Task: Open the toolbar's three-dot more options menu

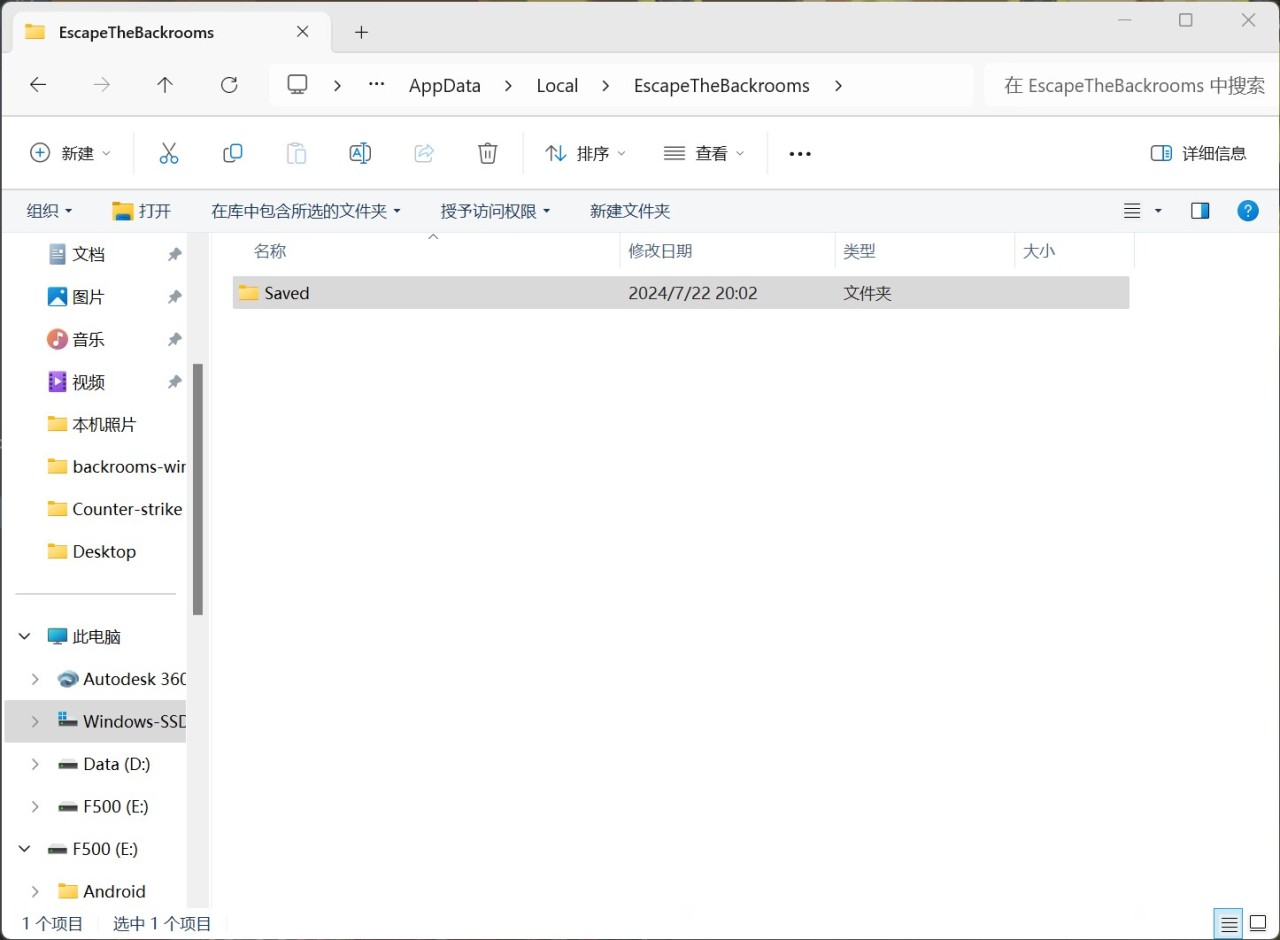Action: pyautogui.click(x=800, y=154)
